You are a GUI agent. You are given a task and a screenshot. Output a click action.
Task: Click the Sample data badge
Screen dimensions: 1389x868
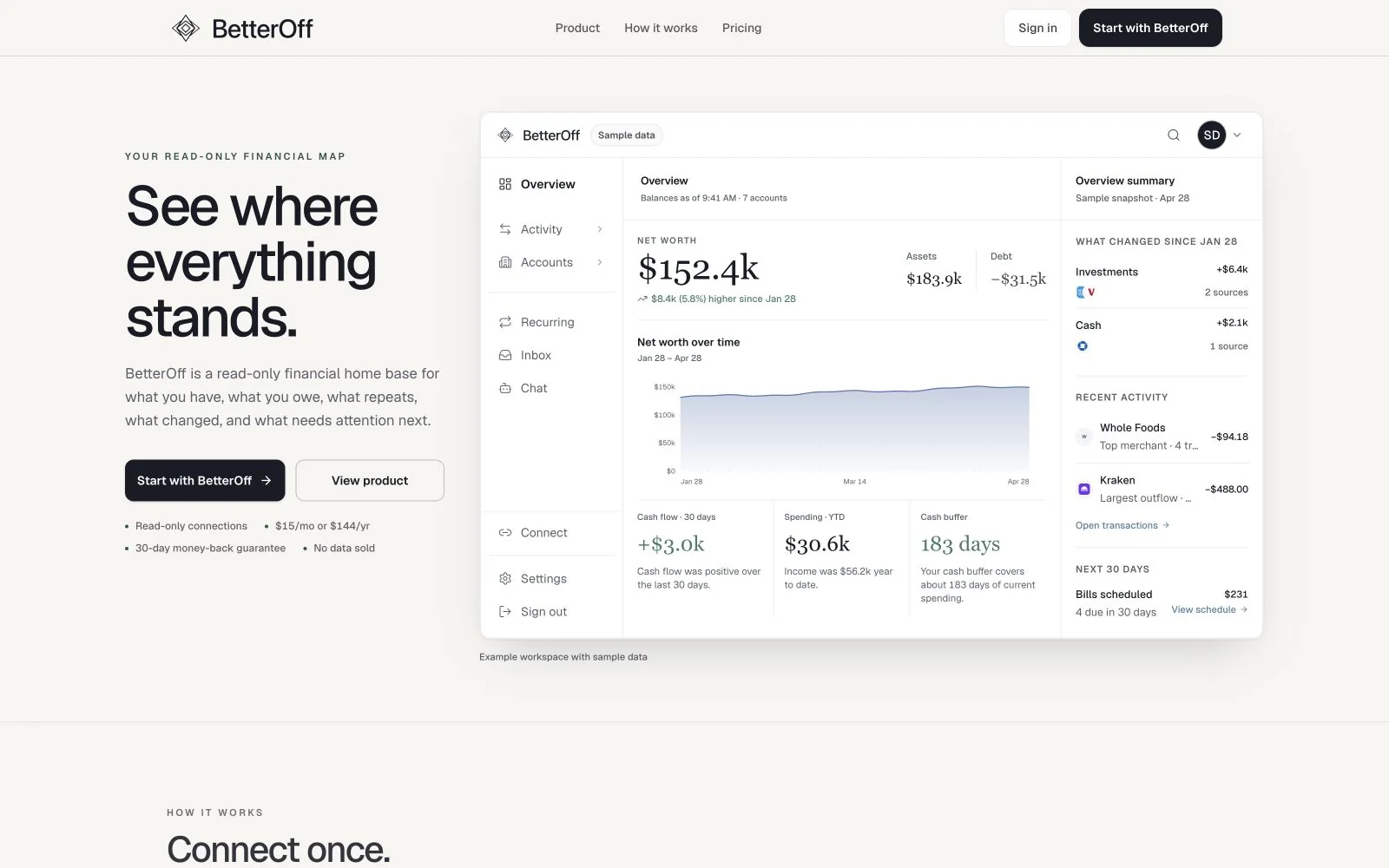[626, 135]
